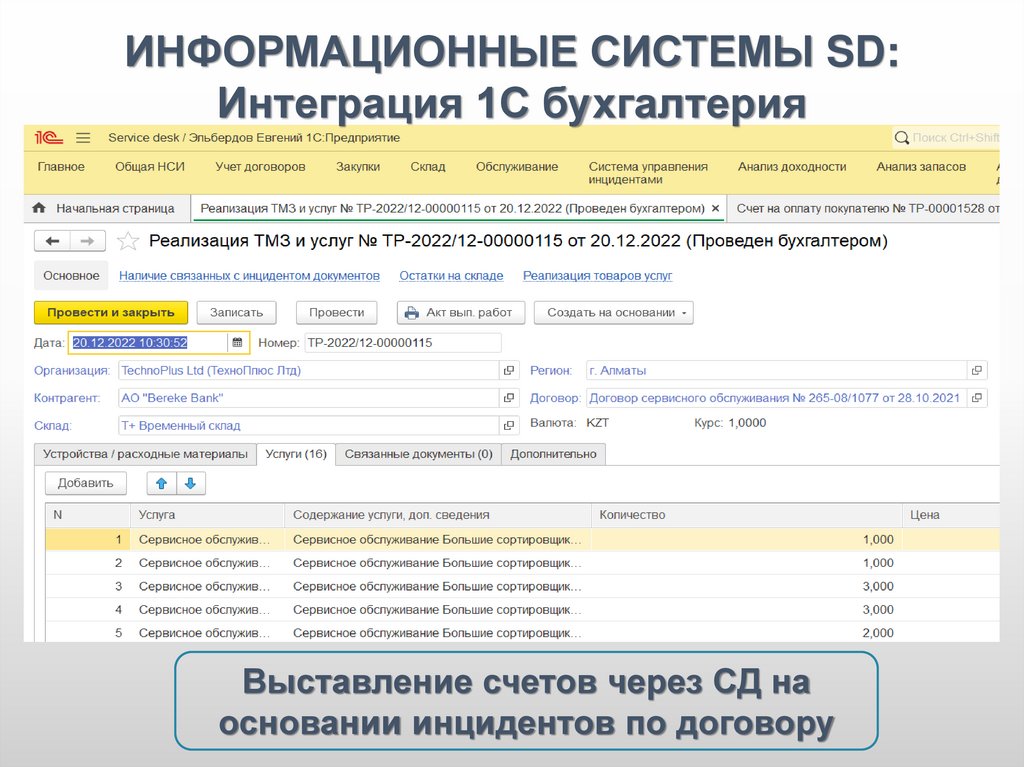Screen dimensions: 1024x767
Task: Click the Регион г. Алматы field
Action: click(x=776, y=370)
